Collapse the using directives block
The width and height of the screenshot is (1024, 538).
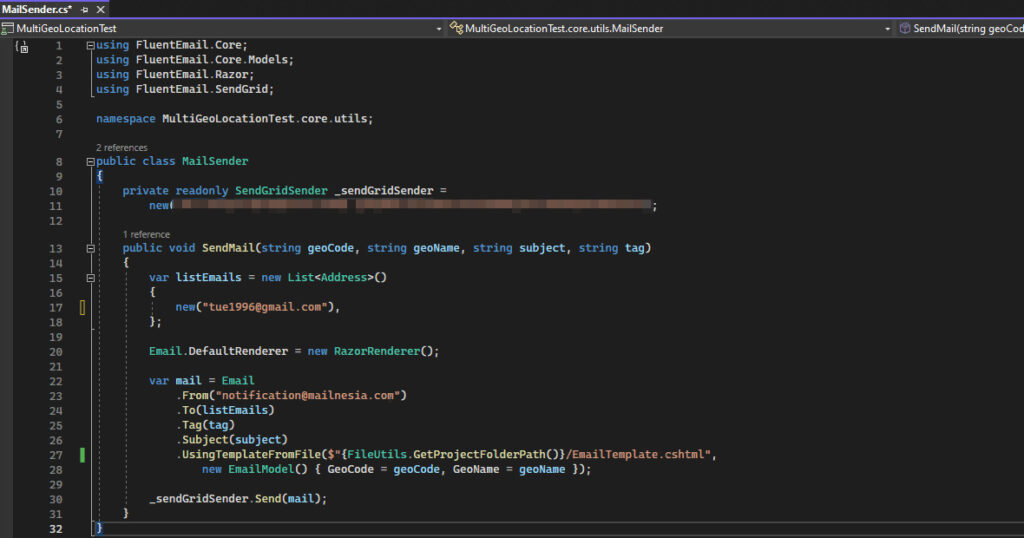(91, 46)
